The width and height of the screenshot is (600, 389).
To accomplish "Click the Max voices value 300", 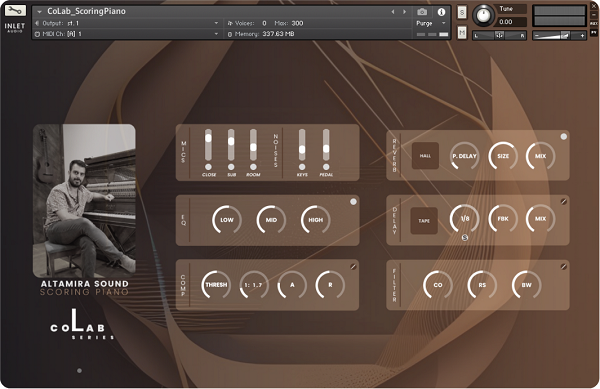I will [x=297, y=23].
